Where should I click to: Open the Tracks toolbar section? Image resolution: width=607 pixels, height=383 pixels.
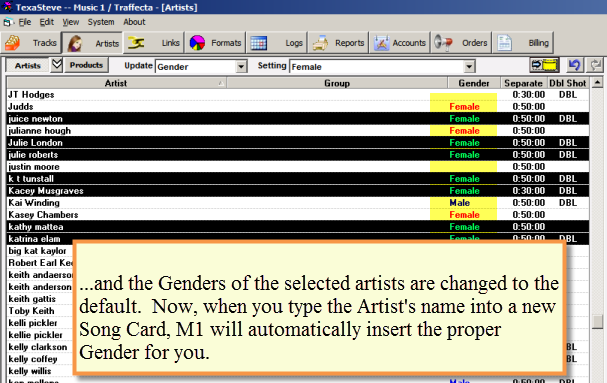pos(31,43)
